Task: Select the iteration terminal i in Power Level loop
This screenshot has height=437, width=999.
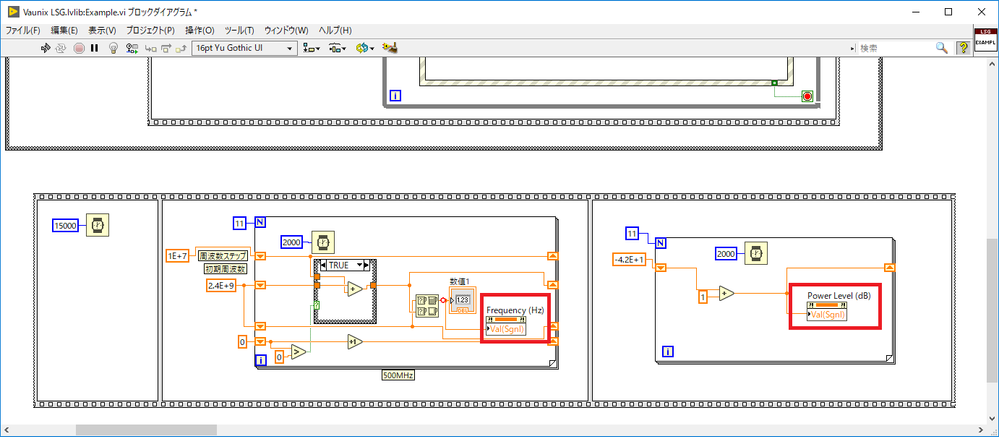Action: click(668, 351)
